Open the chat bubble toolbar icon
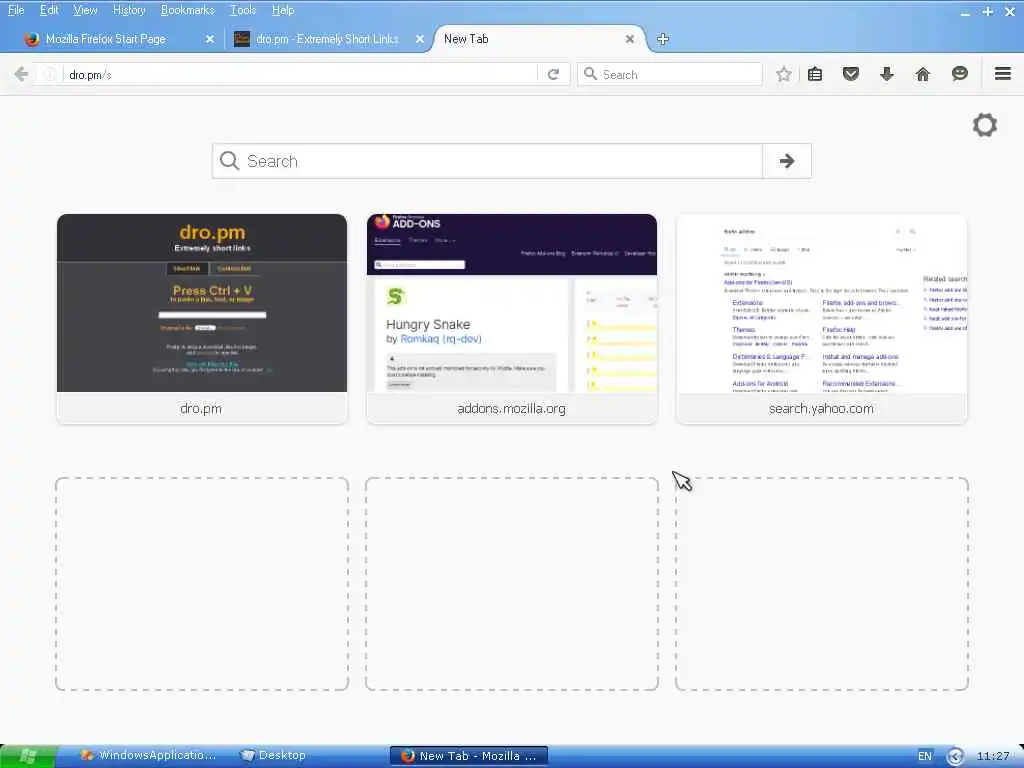The image size is (1024, 768). pos(959,74)
